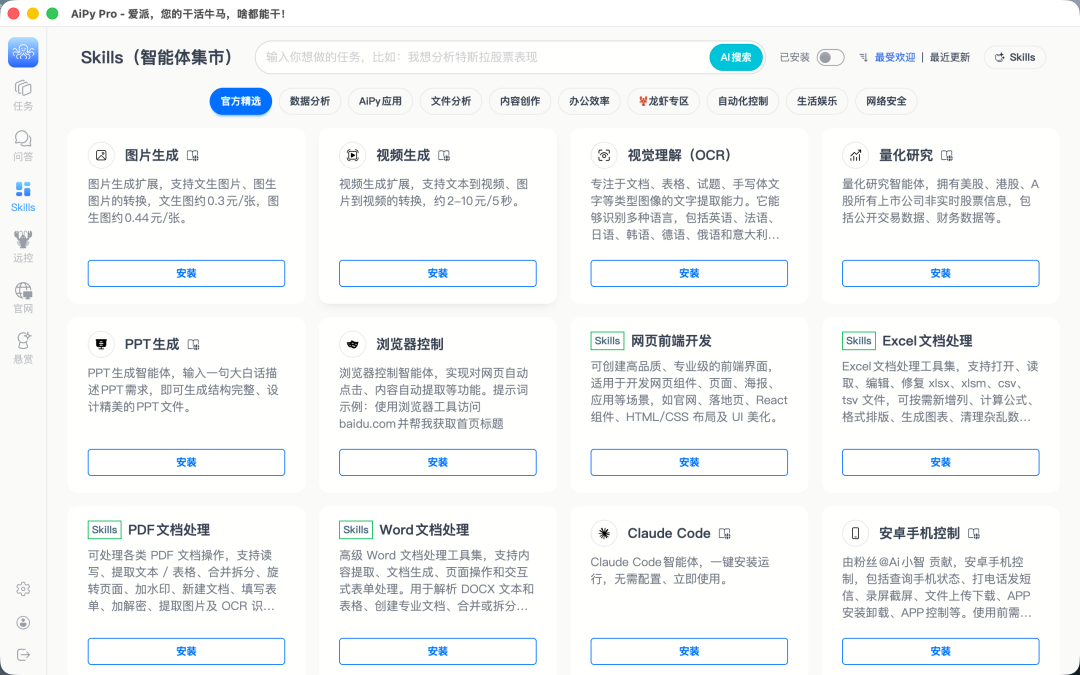Image resolution: width=1080 pixels, height=675 pixels.
Task: Select the AiPy应用 category tab
Action: pos(380,101)
